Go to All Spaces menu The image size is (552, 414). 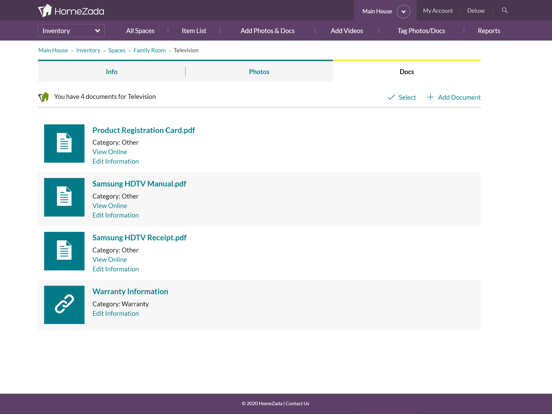[140, 31]
